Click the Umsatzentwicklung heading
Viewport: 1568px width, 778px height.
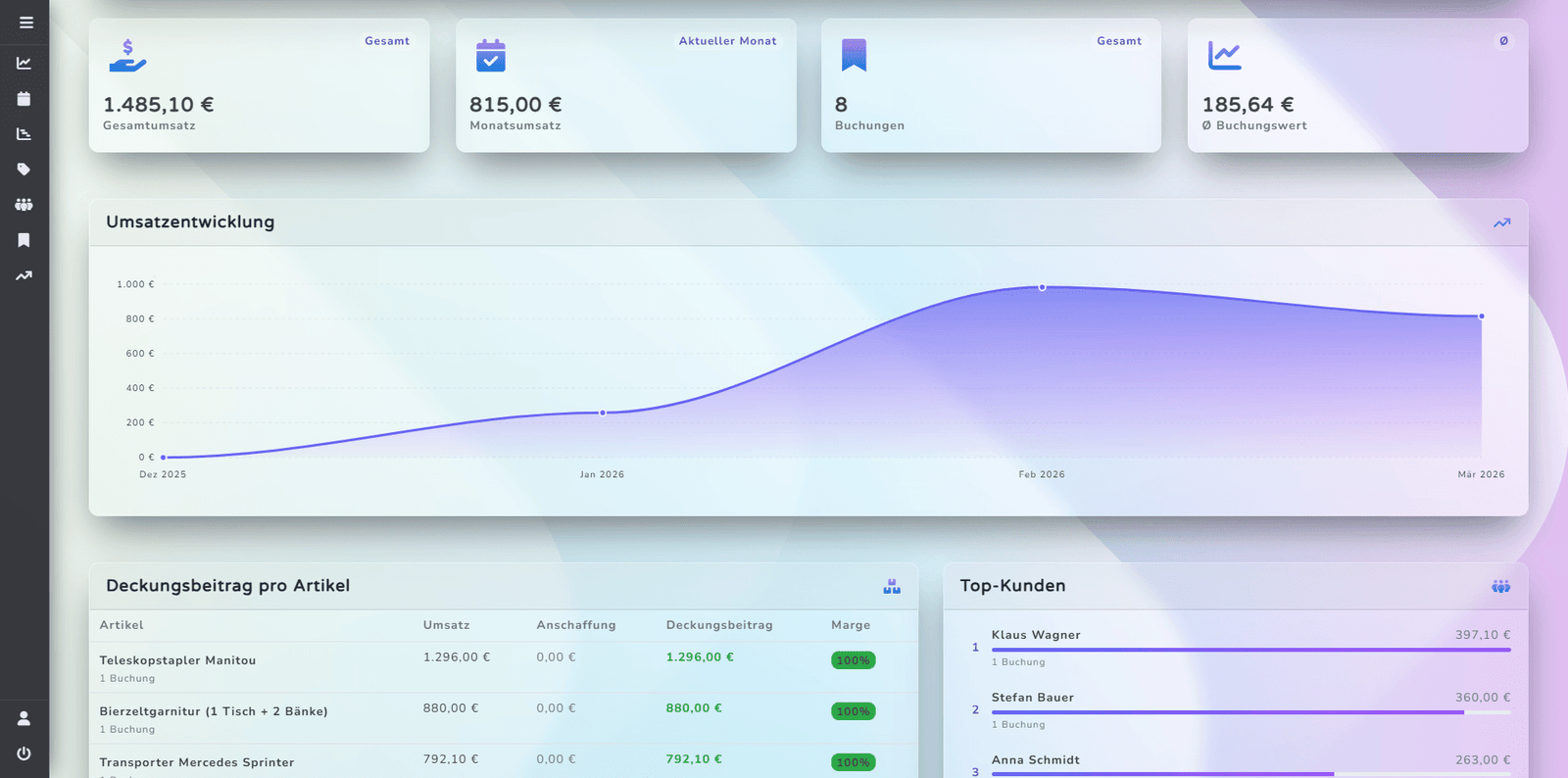pos(190,222)
